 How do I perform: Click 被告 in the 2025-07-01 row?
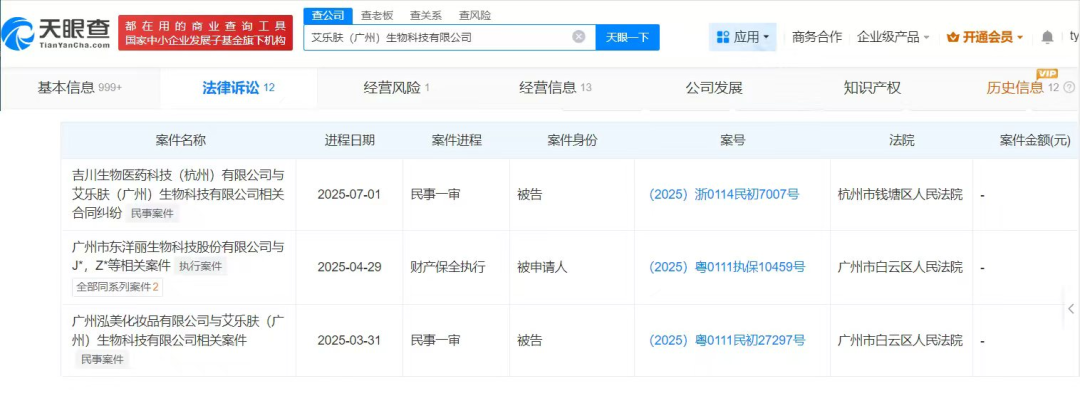pos(530,195)
